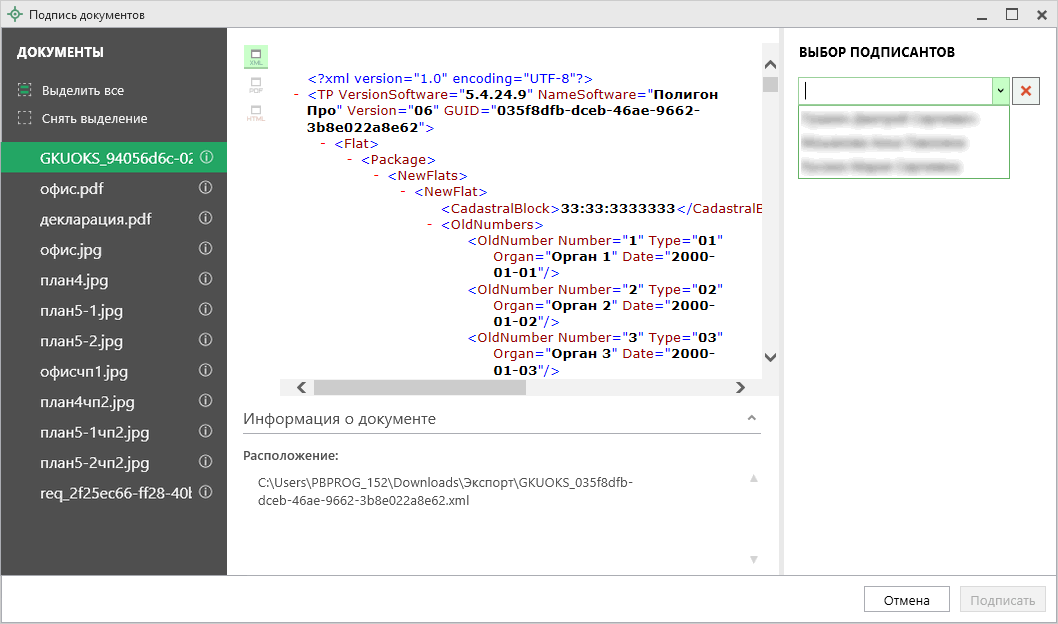
Task: Collapse Информация о документе section
Action: pos(751,419)
